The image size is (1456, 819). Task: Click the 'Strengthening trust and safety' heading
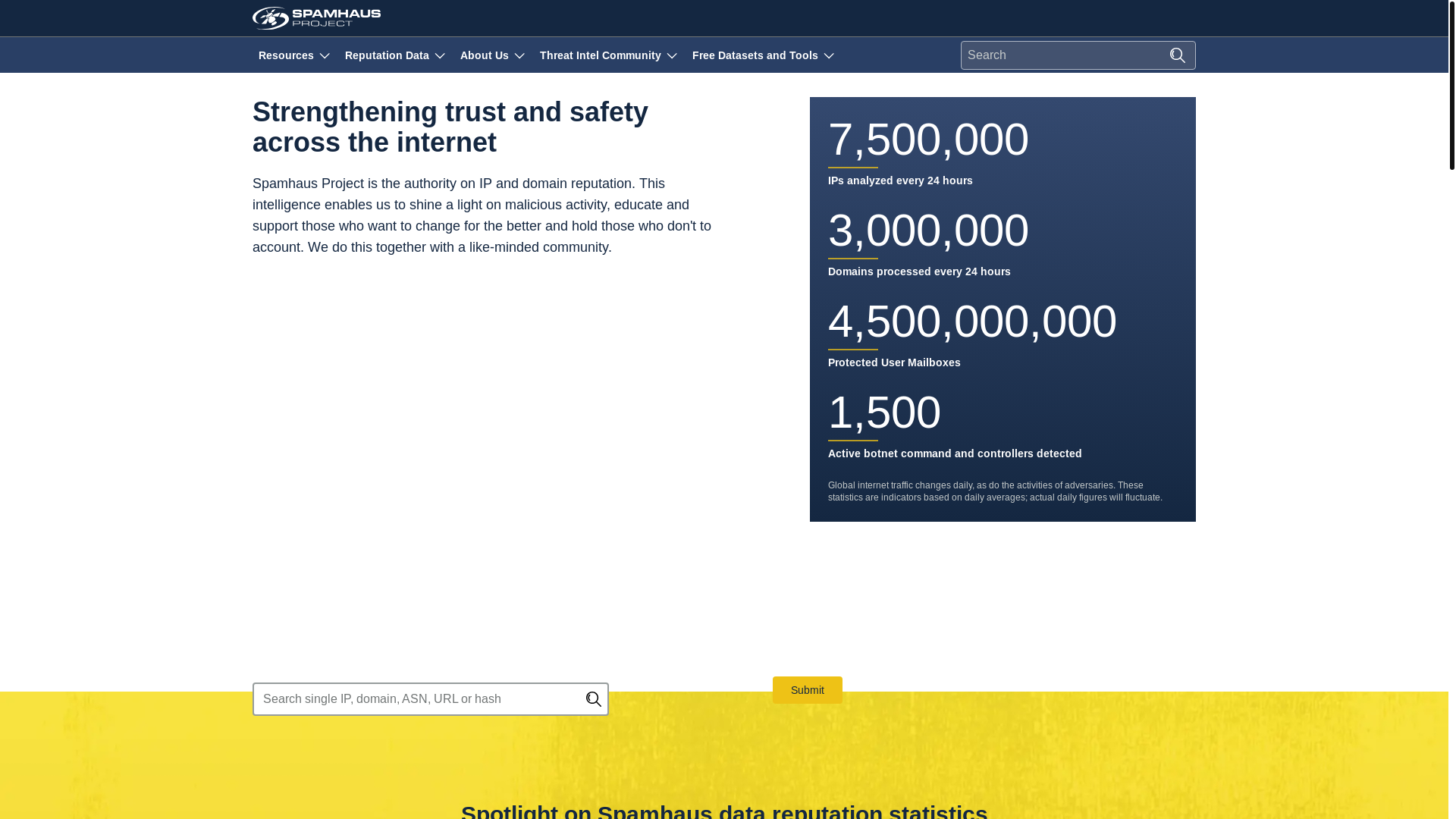(450, 127)
